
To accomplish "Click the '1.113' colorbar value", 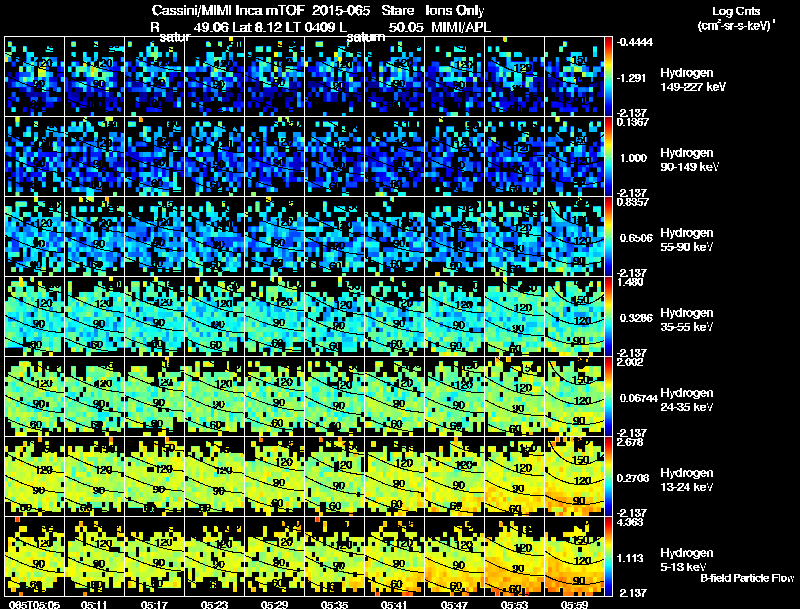I will 632,559.
